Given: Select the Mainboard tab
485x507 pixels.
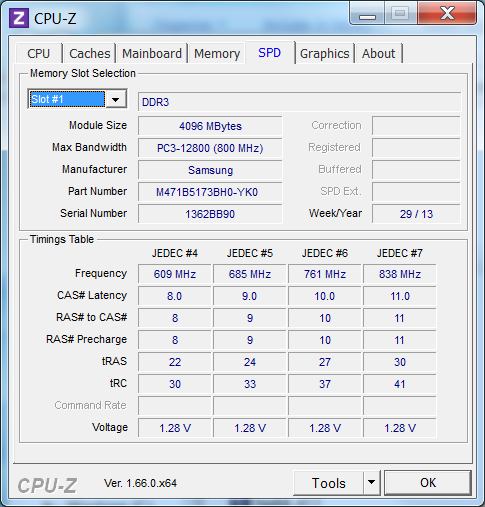Looking at the screenshot, I should 152,53.
